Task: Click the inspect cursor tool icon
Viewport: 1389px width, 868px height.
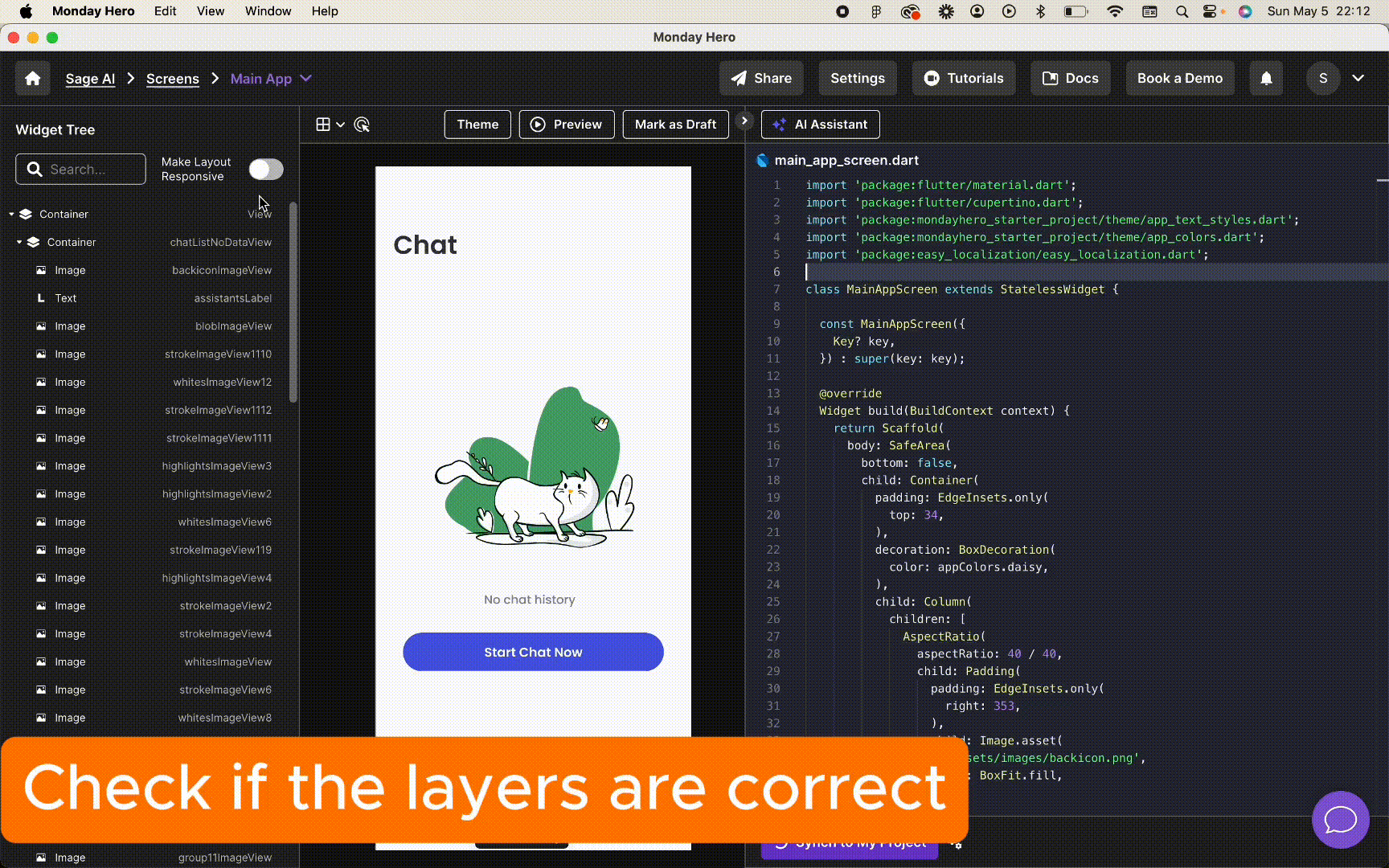Action: (x=362, y=125)
